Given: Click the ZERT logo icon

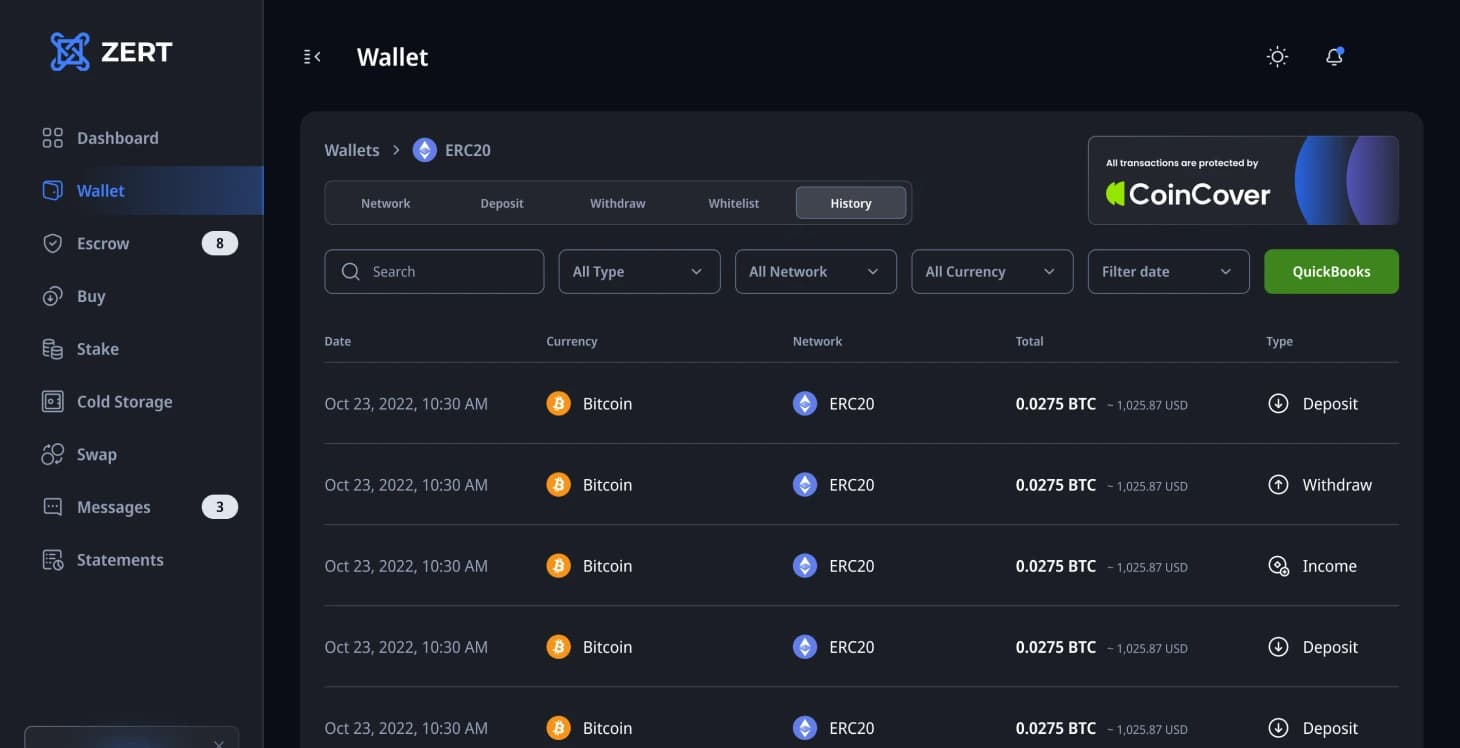Looking at the screenshot, I should click(68, 51).
